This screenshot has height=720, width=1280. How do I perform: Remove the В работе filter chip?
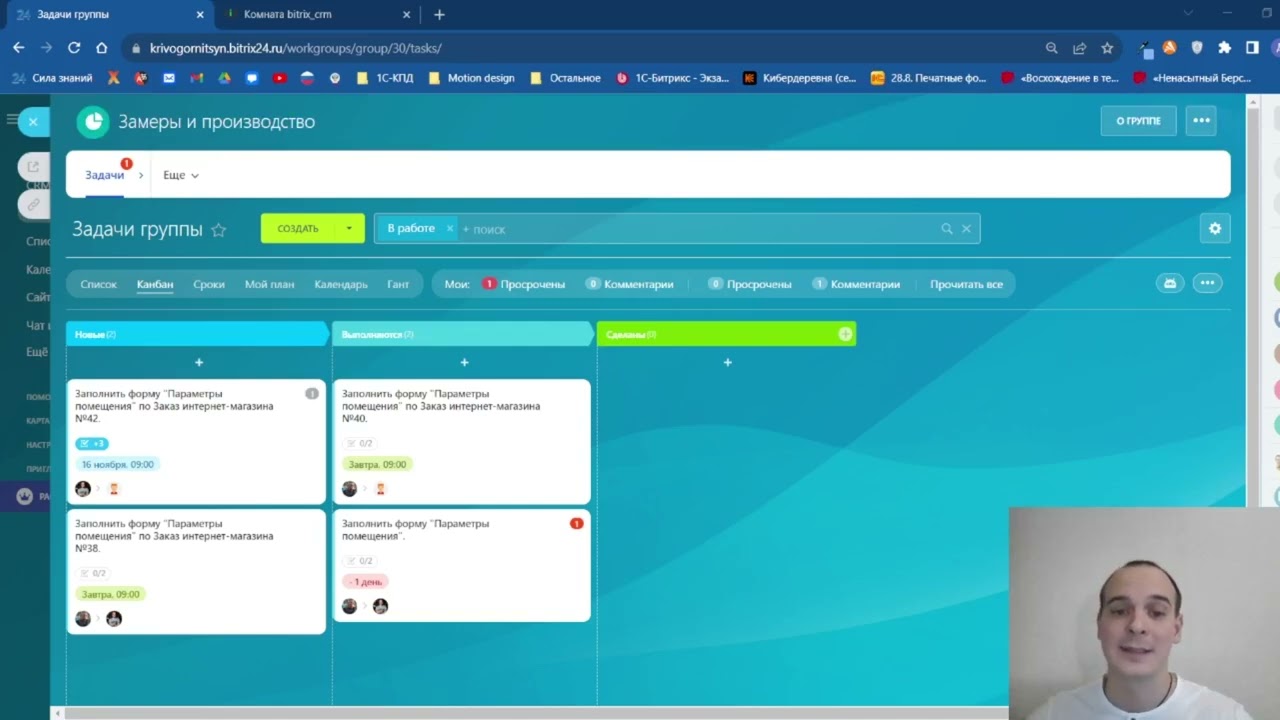coord(449,228)
